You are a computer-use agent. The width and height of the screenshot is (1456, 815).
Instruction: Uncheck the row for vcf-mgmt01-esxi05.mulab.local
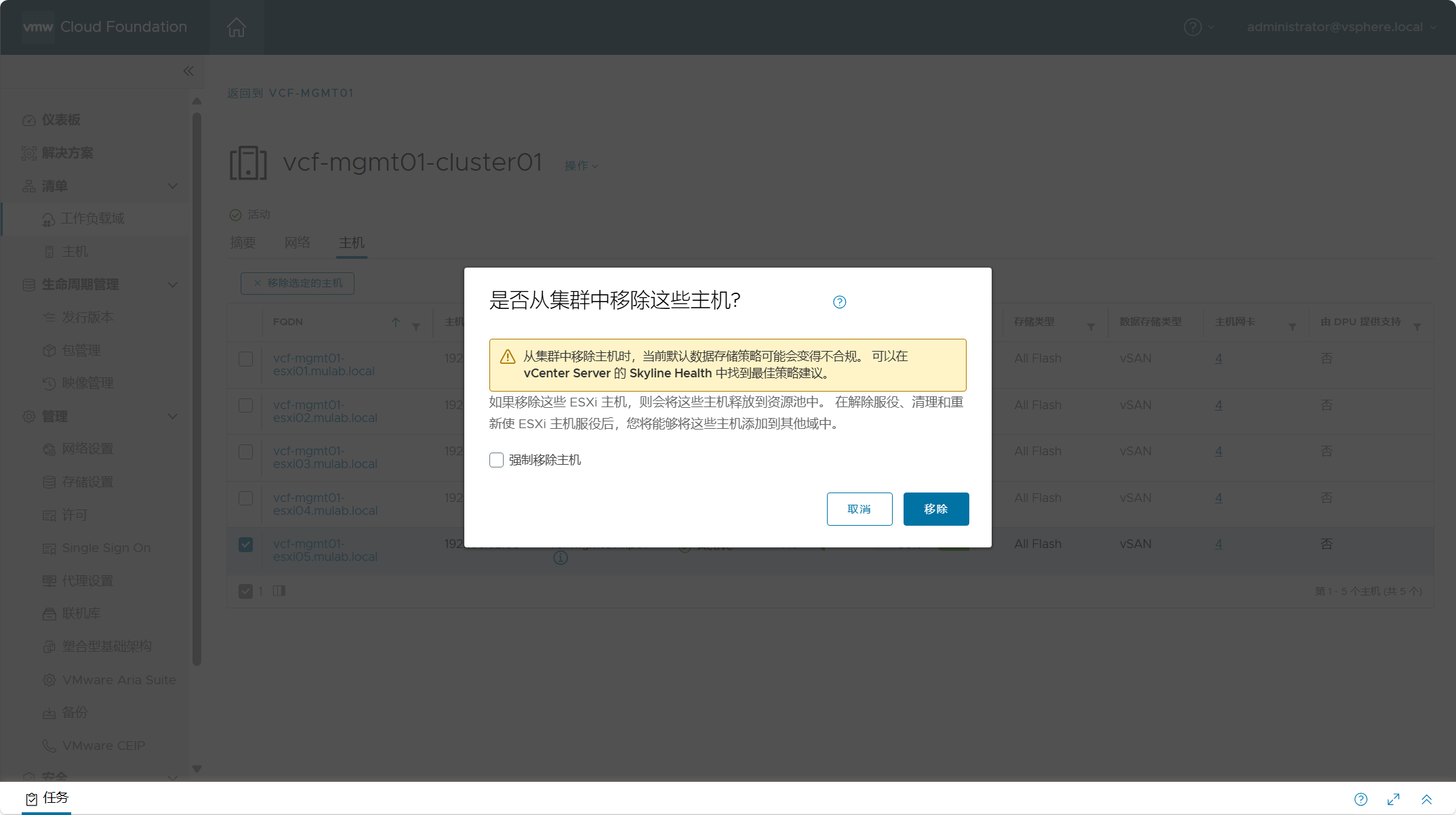(246, 545)
